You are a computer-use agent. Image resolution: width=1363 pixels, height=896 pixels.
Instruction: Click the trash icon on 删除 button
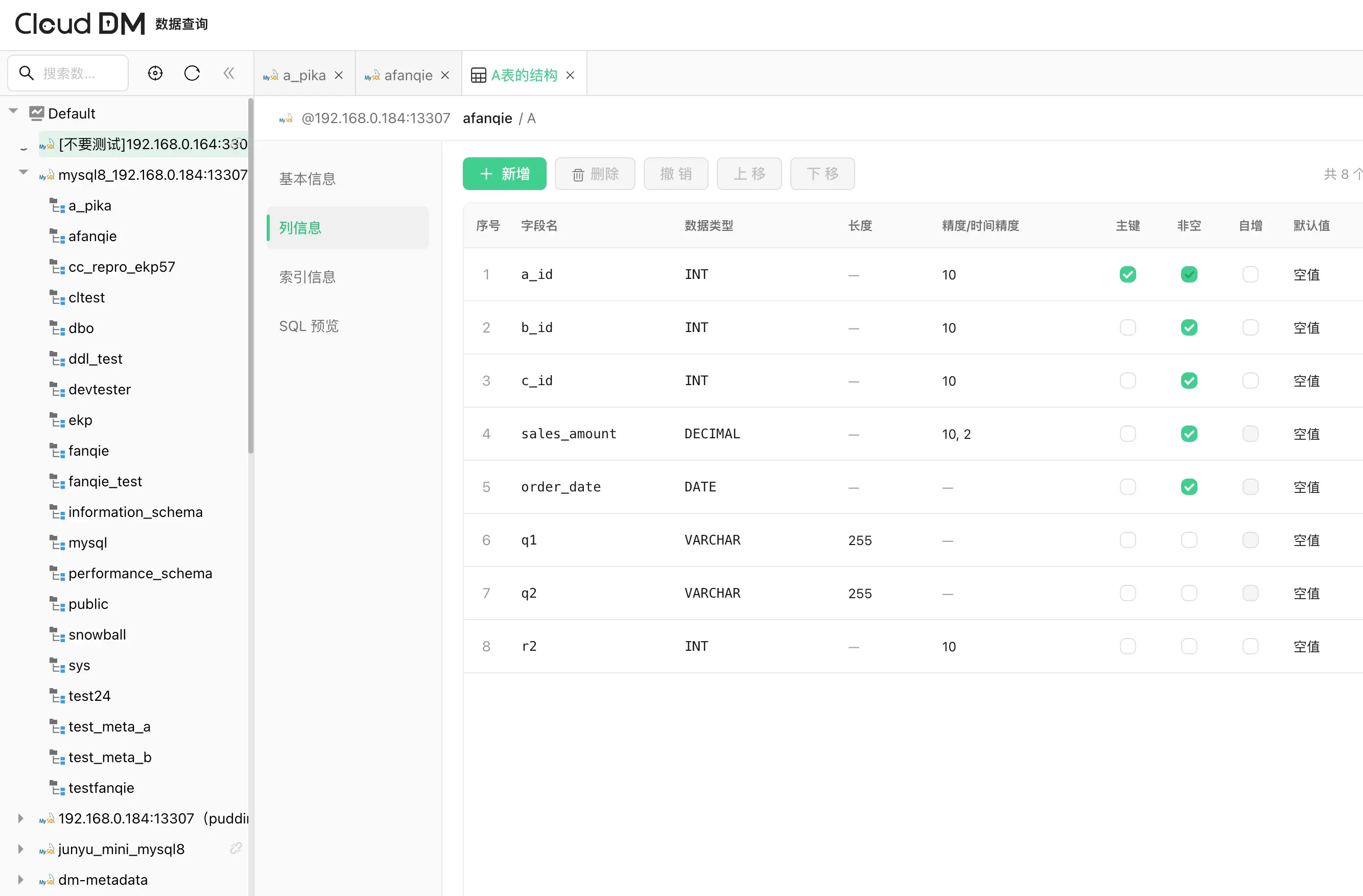tap(578, 175)
